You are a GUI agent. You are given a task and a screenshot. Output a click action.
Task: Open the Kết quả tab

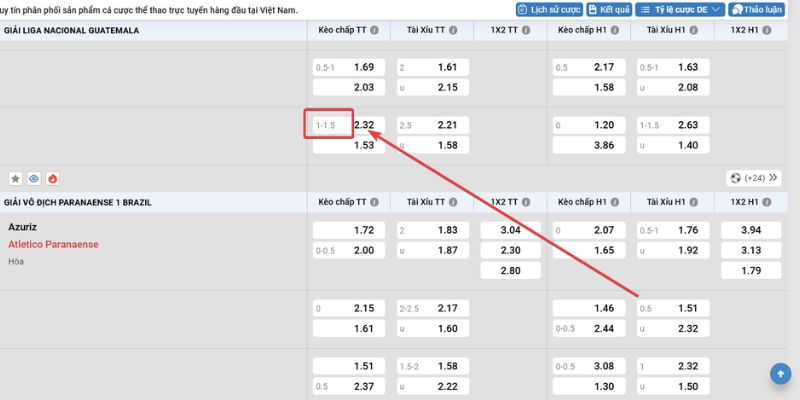(x=615, y=9)
